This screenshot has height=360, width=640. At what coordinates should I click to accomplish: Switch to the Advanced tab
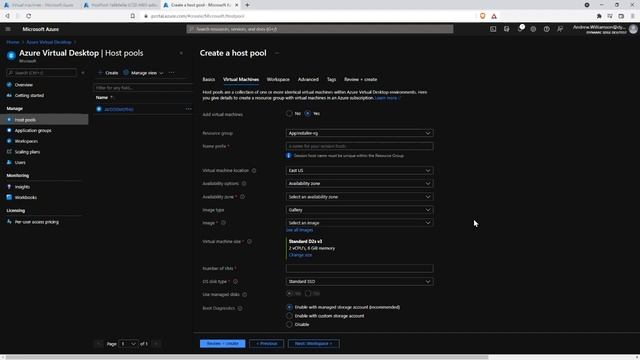tap(308, 80)
